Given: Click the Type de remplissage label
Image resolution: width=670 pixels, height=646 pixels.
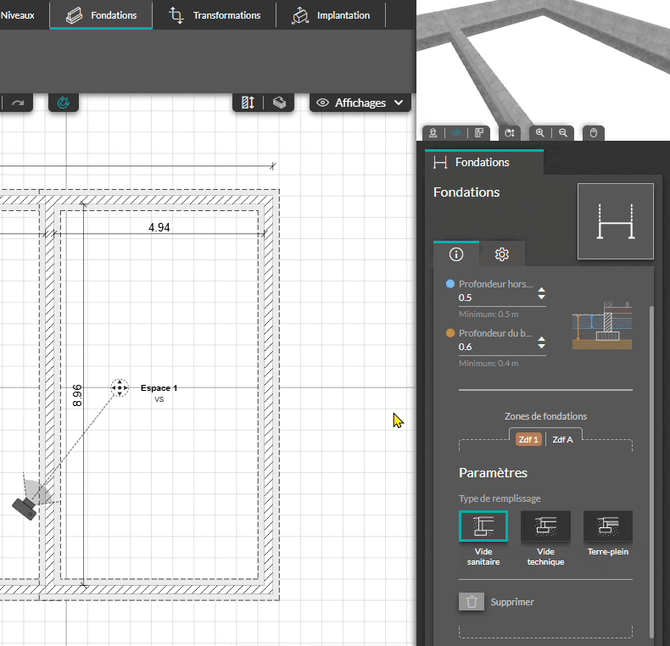Looking at the screenshot, I should point(500,499).
